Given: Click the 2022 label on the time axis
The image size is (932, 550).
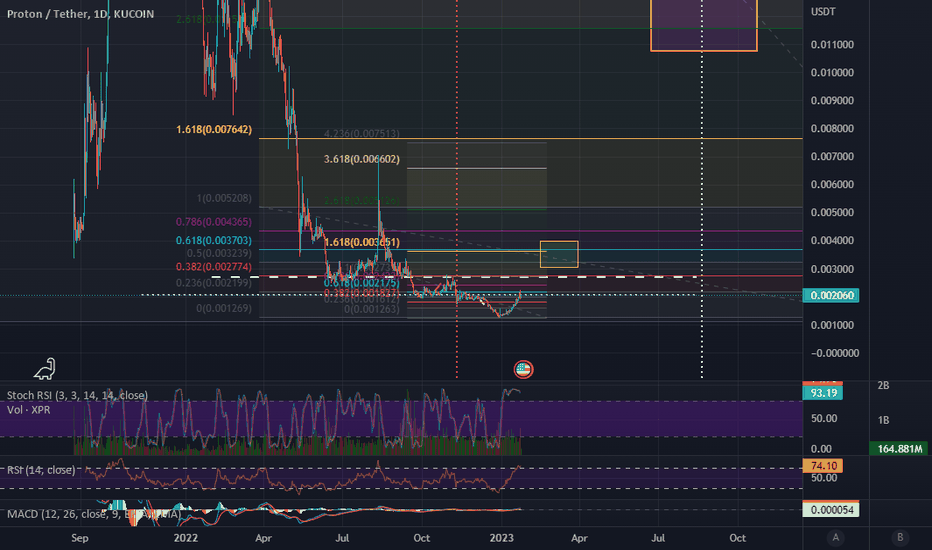Looking at the screenshot, I should pyautogui.click(x=185, y=538).
